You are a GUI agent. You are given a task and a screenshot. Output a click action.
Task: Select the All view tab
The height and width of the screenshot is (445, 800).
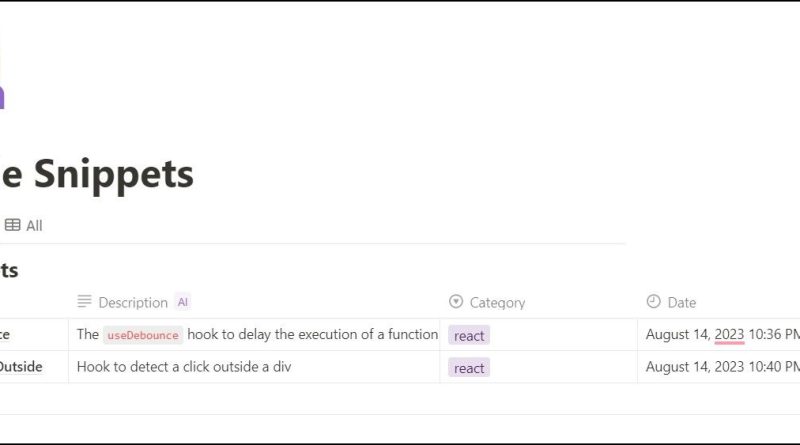click(24, 225)
